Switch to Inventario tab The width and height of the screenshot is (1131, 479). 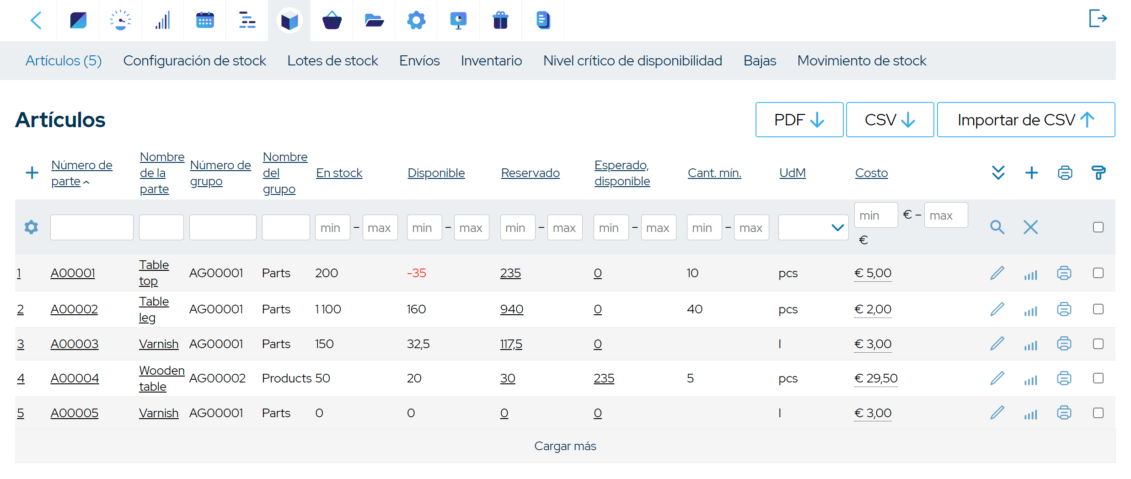click(x=492, y=61)
